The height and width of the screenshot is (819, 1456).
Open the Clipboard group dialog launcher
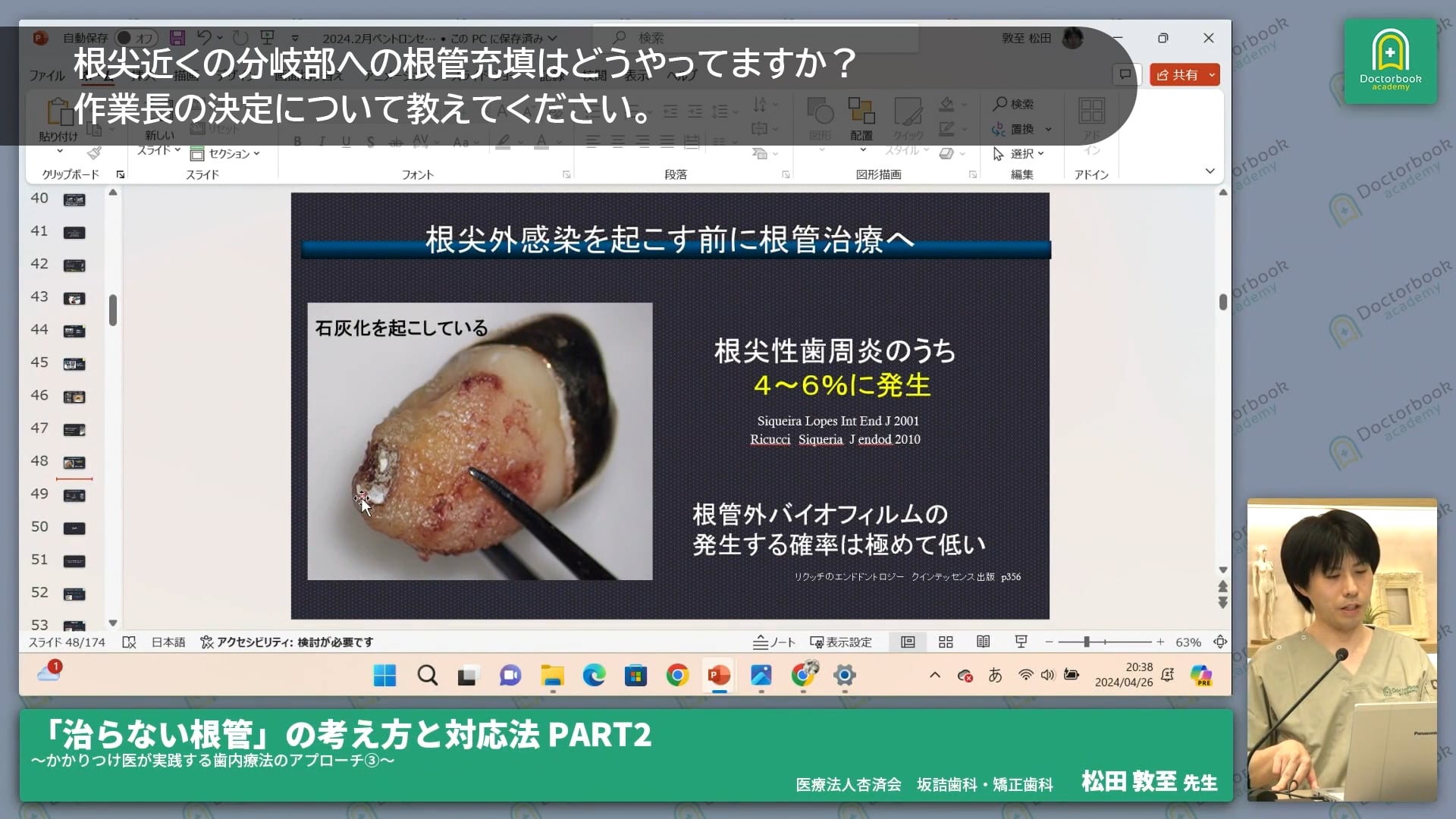tap(120, 174)
